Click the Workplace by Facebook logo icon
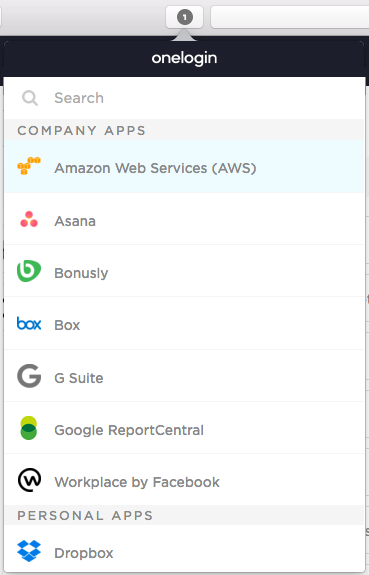Viewport: 369px width, 575px height. tap(29, 480)
